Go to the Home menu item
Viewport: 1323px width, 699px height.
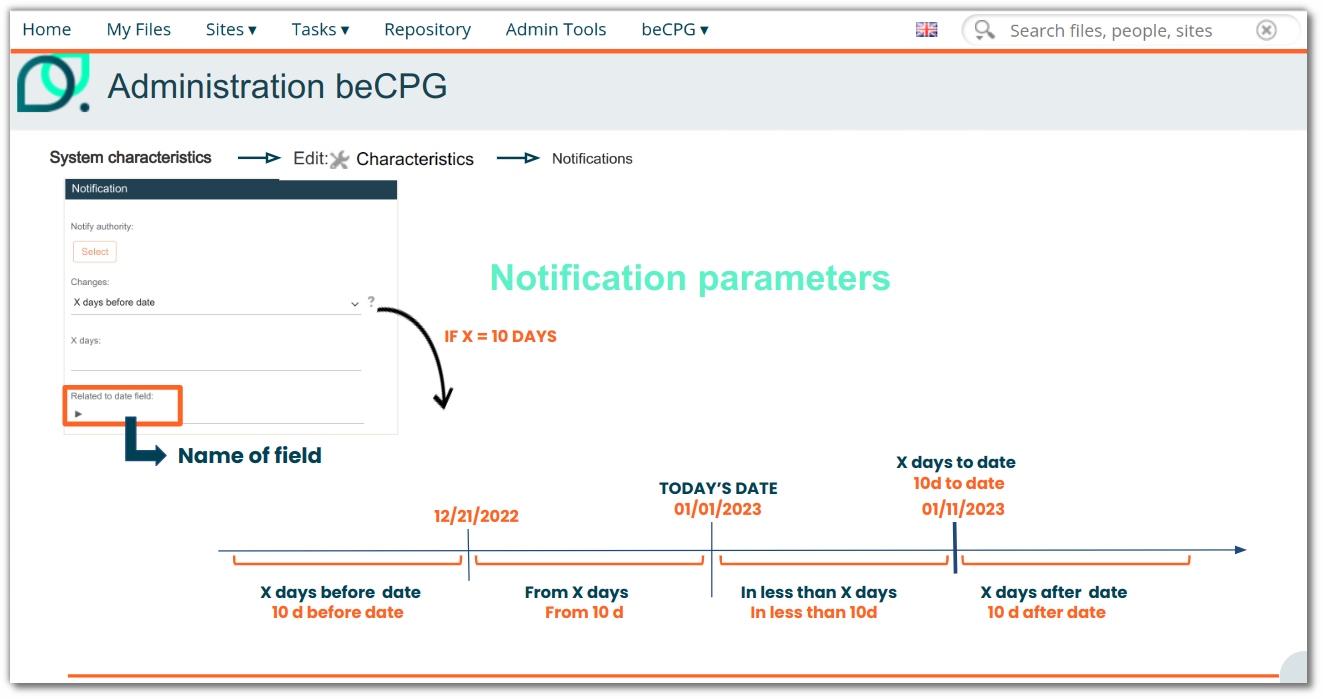(x=47, y=30)
